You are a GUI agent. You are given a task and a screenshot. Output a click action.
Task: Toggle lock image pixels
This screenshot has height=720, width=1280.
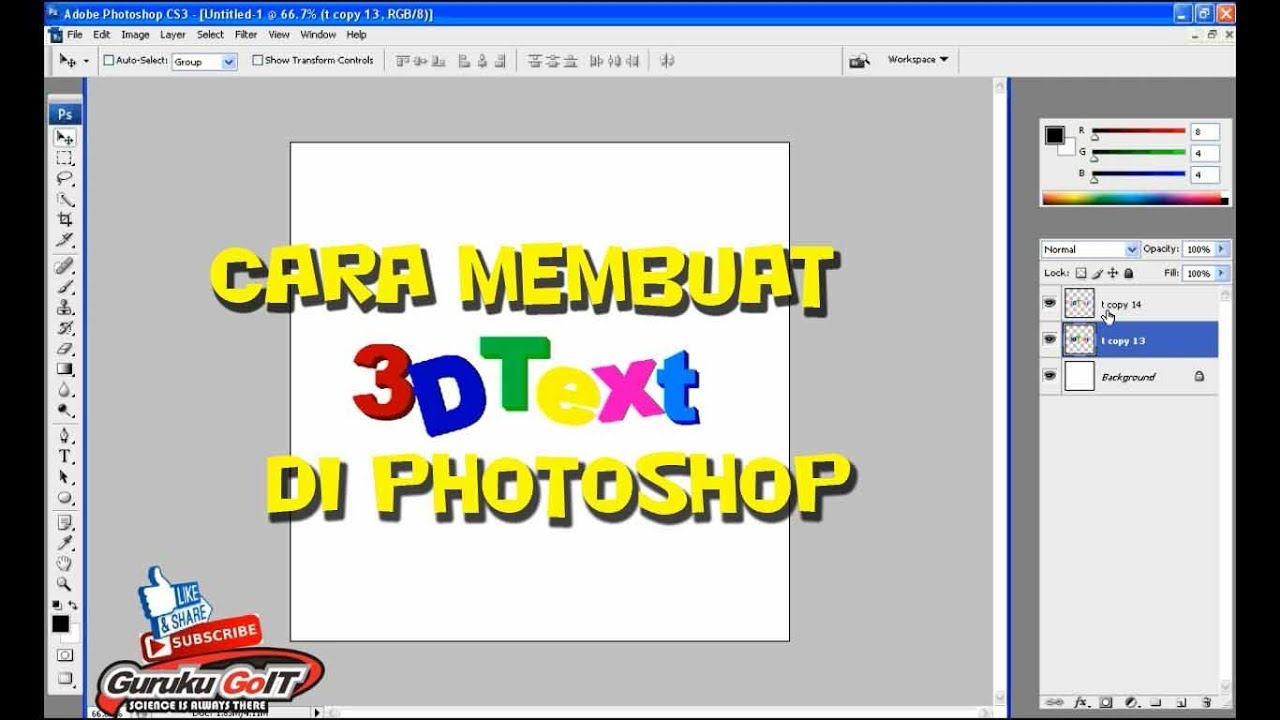tap(1097, 273)
